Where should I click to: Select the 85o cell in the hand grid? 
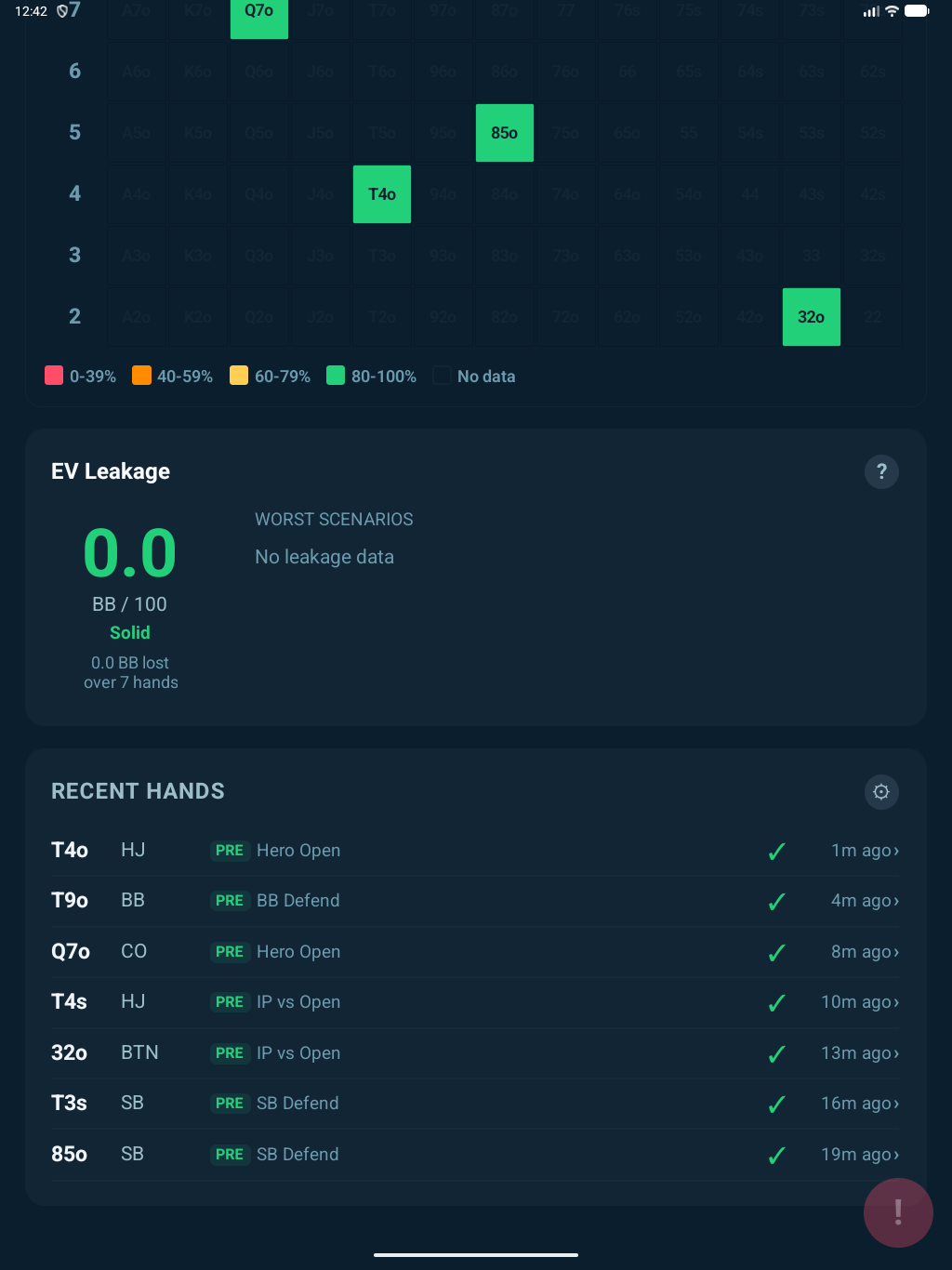(x=505, y=133)
